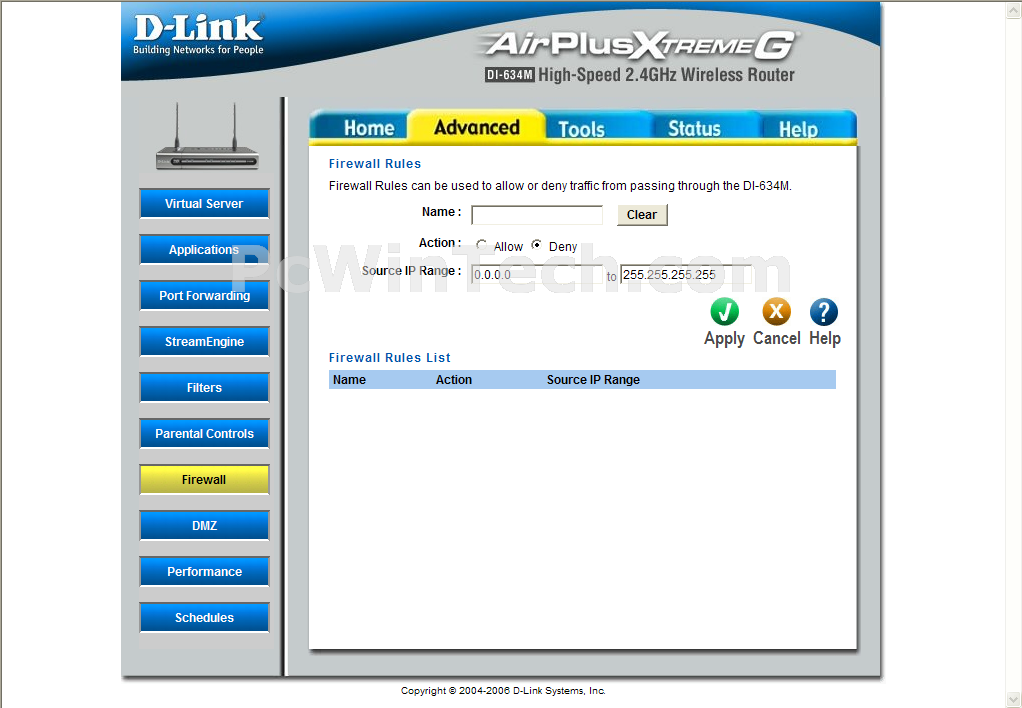Click the router image thumbnail

tap(207, 137)
